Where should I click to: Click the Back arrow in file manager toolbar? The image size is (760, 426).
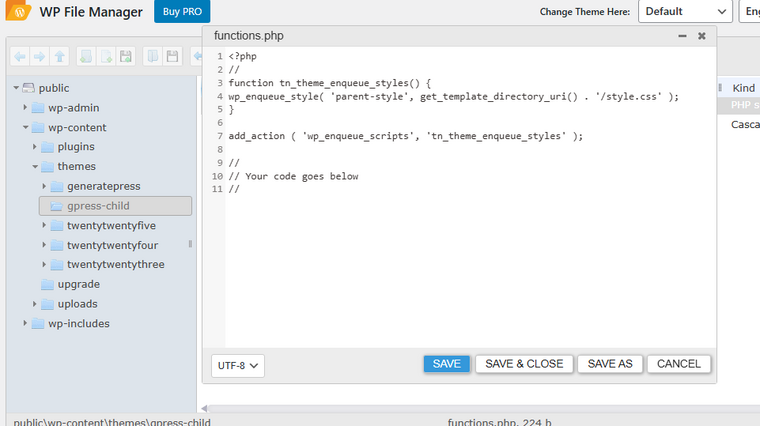pyautogui.click(x=19, y=57)
